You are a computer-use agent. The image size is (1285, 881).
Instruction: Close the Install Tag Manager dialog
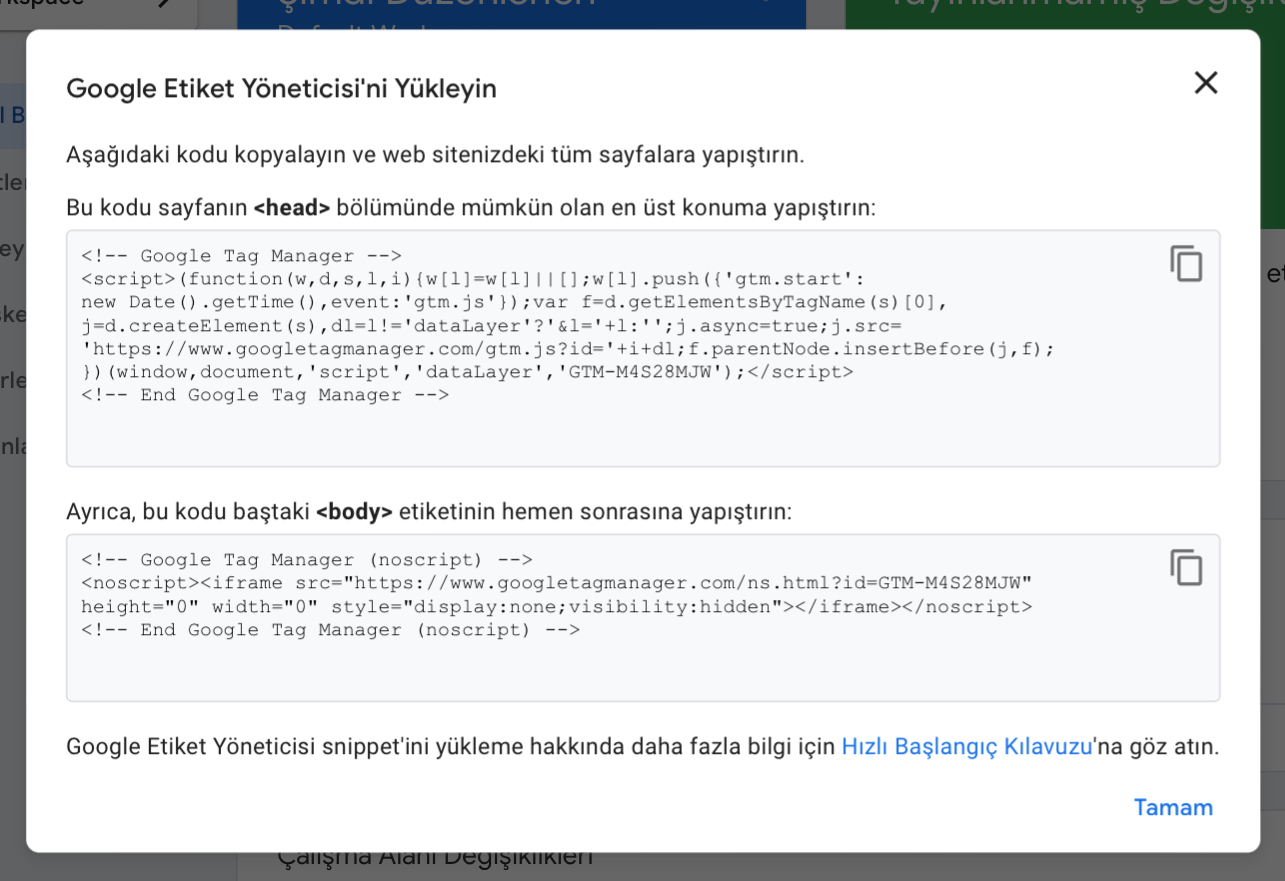tap(1206, 83)
